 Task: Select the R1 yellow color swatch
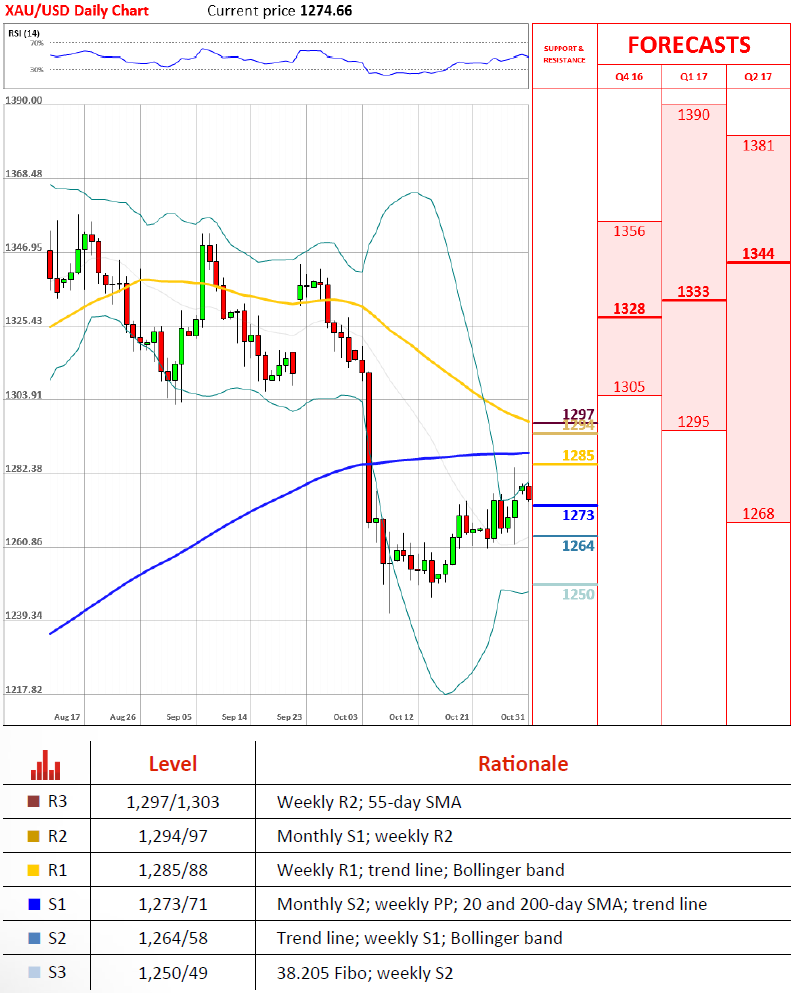34,871
